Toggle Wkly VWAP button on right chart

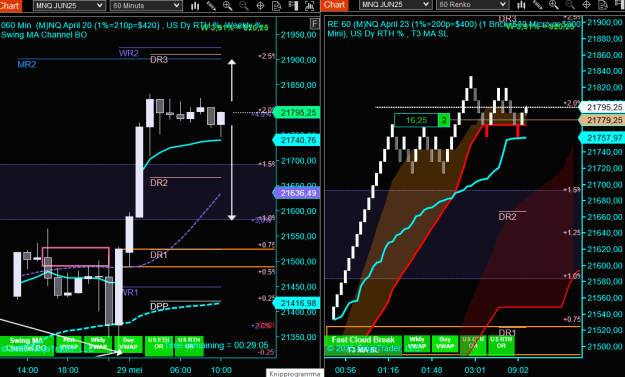(417, 343)
